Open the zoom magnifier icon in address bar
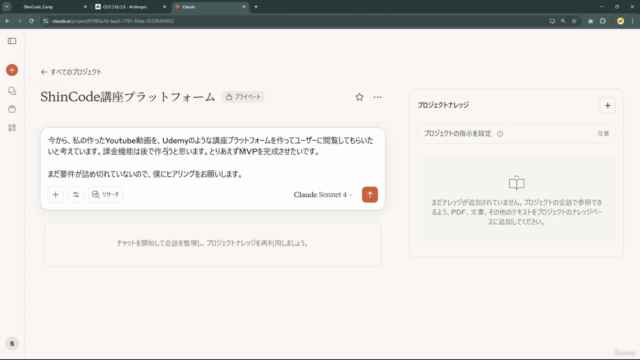The image size is (640, 360). click(563, 21)
